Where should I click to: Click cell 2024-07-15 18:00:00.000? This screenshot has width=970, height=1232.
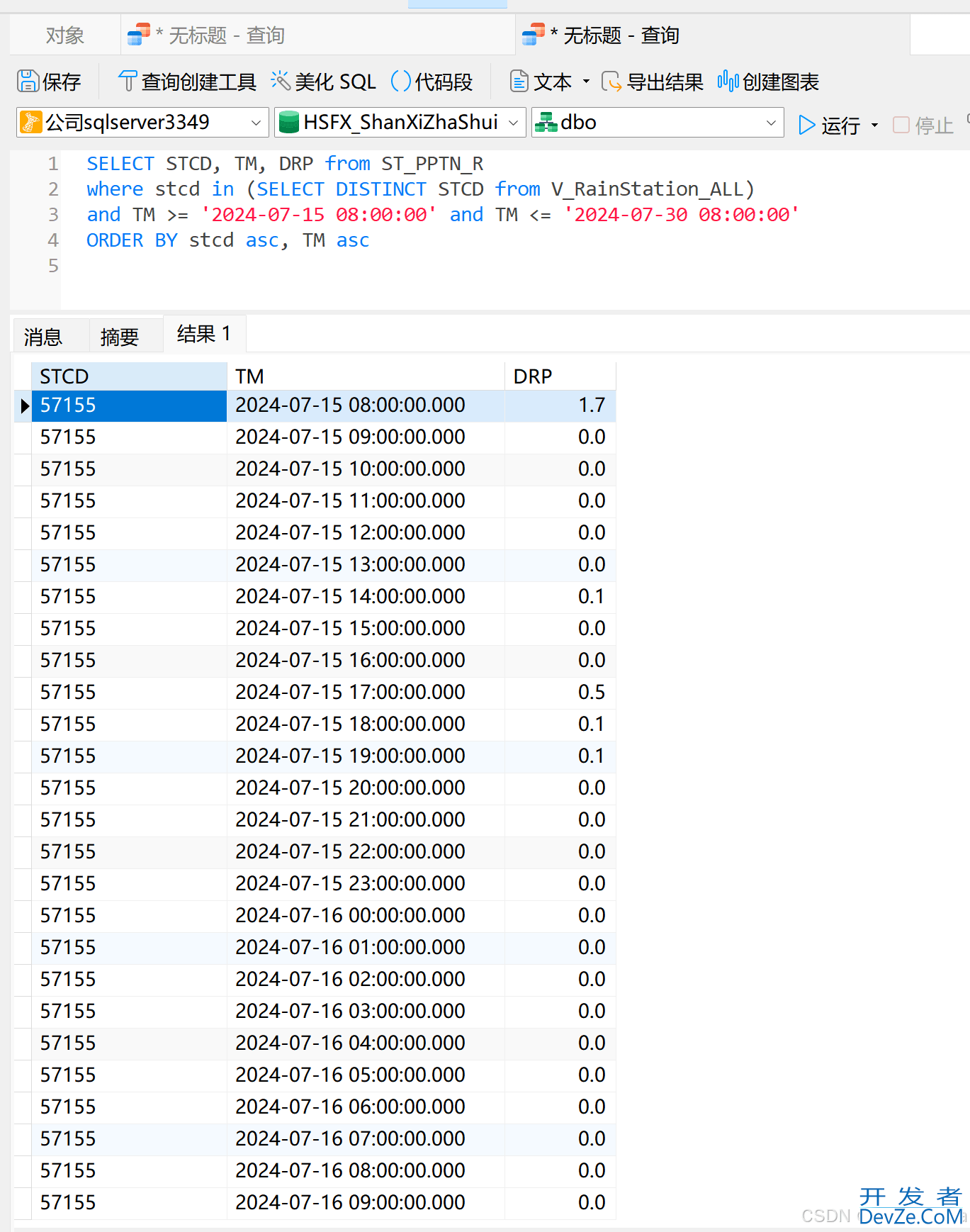tap(366, 724)
